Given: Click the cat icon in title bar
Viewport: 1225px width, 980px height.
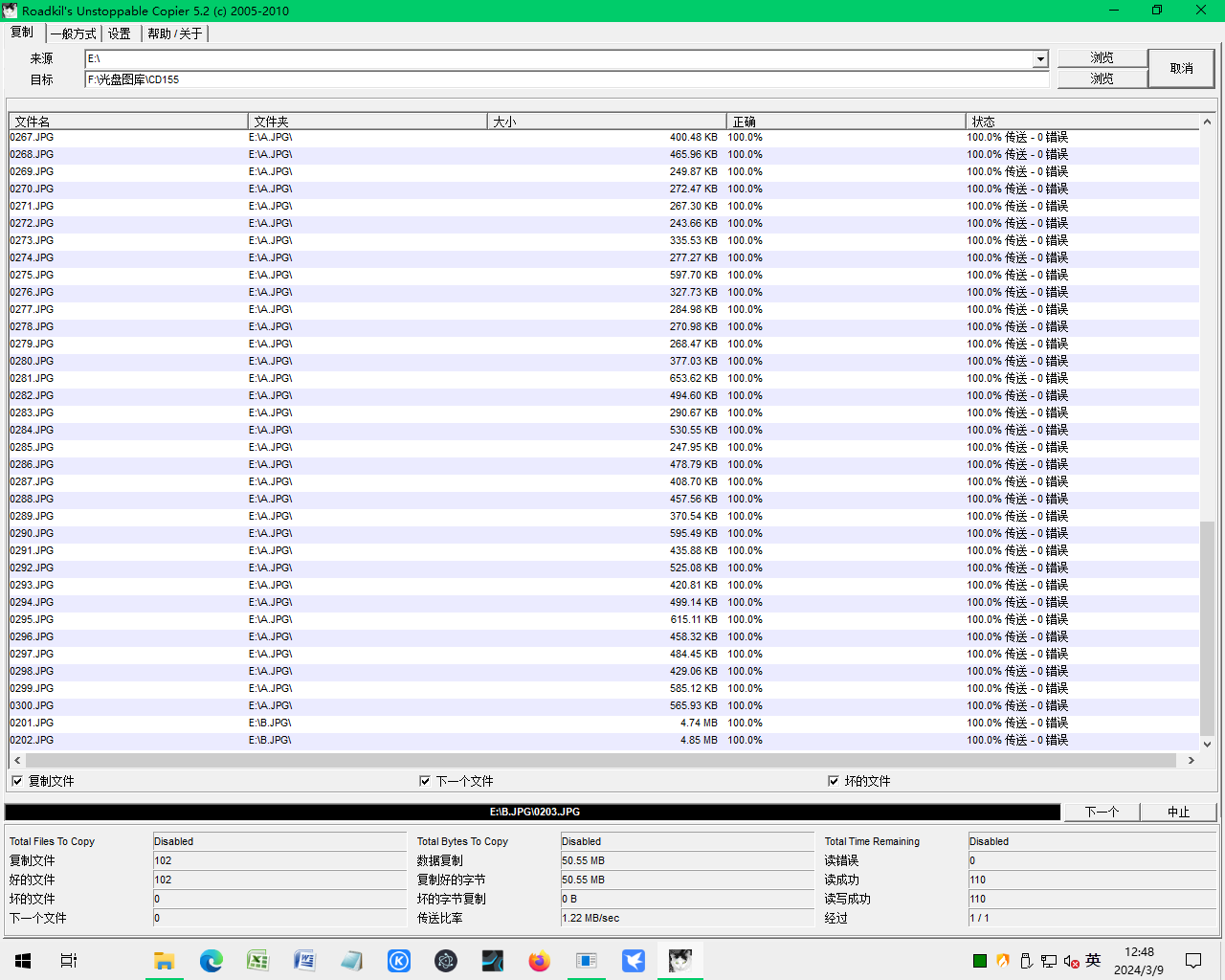Looking at the screenshot, I should [x=10, y=11].
